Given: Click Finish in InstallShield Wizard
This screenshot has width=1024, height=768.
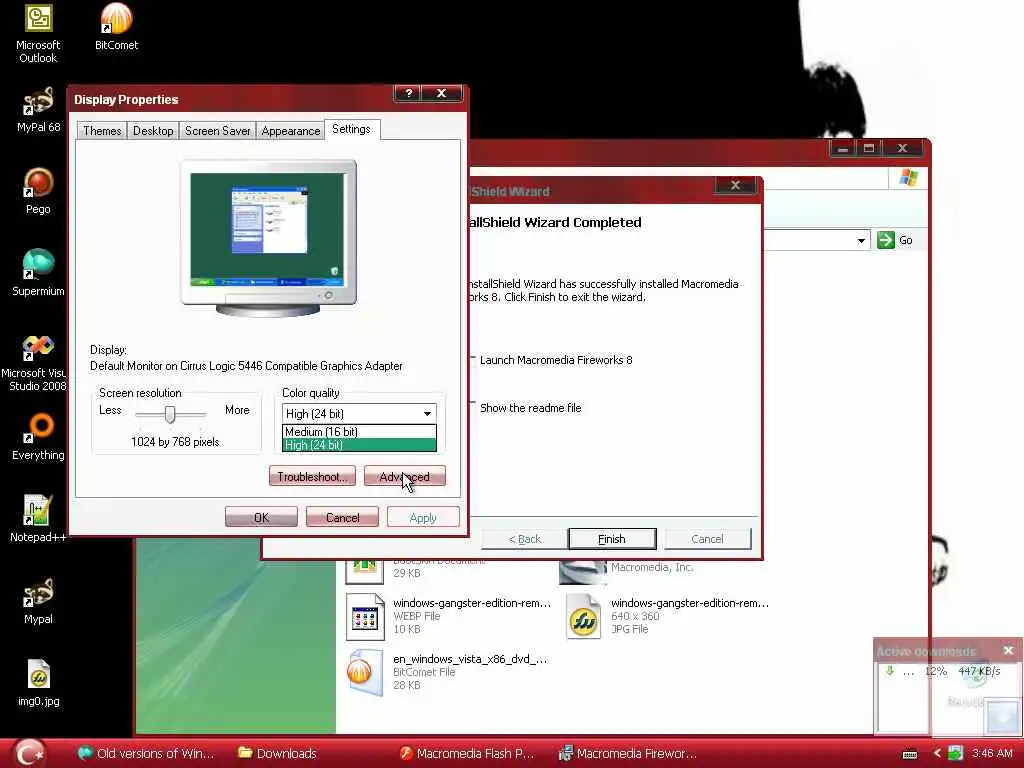Looking at the screenshot, I should point(612,539).
